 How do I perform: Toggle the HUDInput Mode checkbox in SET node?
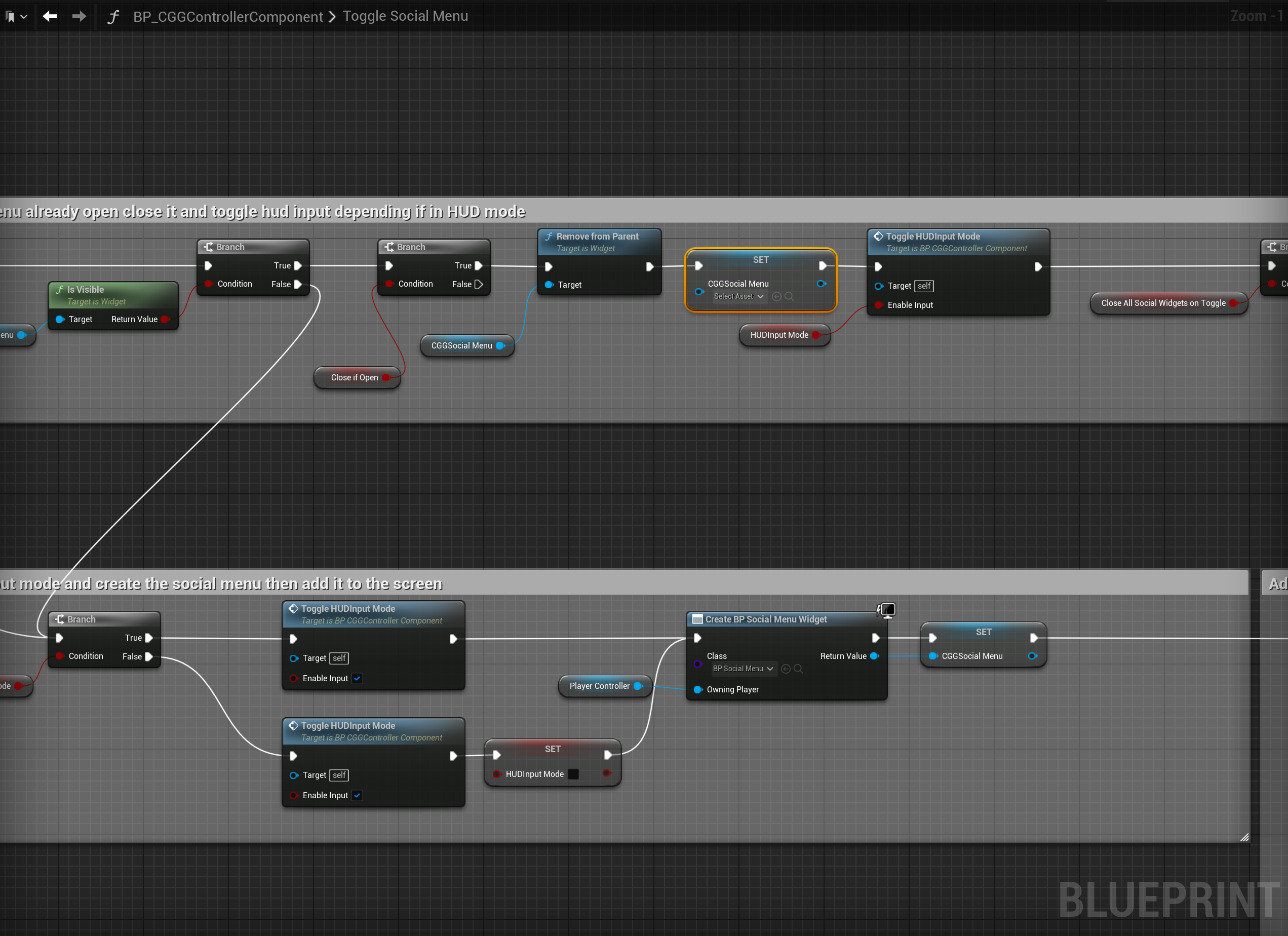[x=573, y=774]
